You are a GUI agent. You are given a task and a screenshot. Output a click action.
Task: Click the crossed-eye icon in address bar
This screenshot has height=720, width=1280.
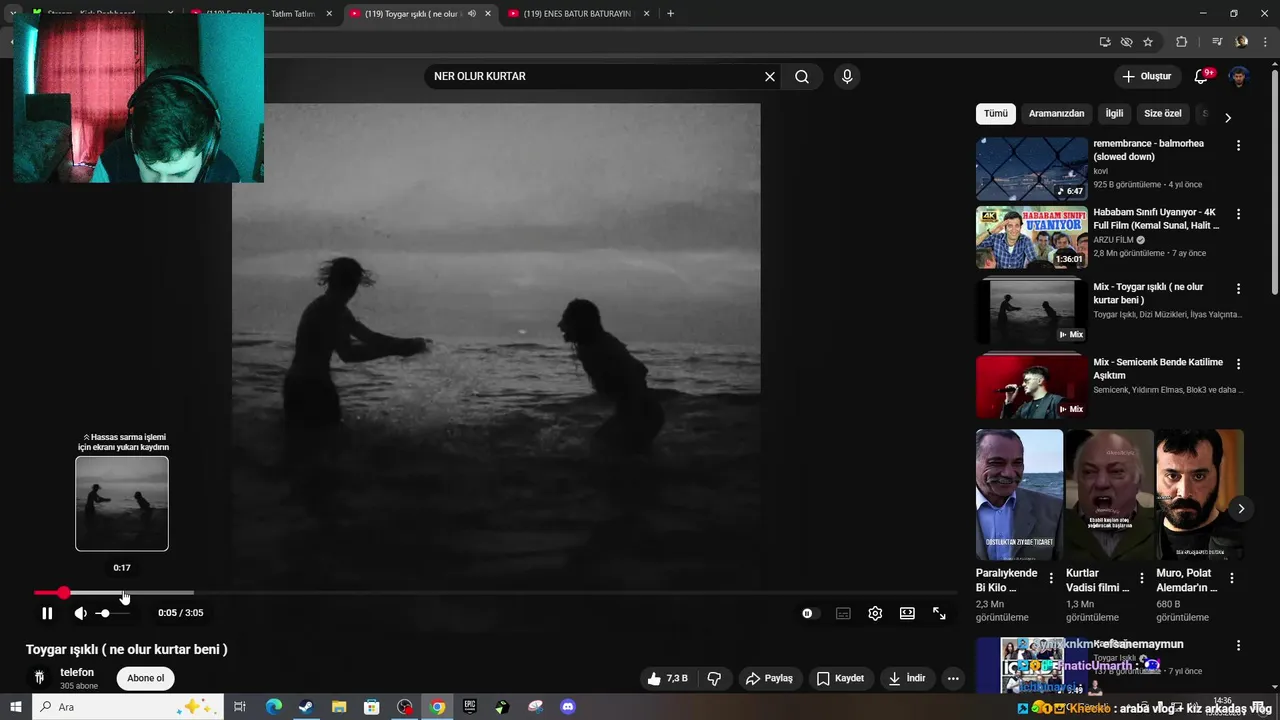(1126, 42)
